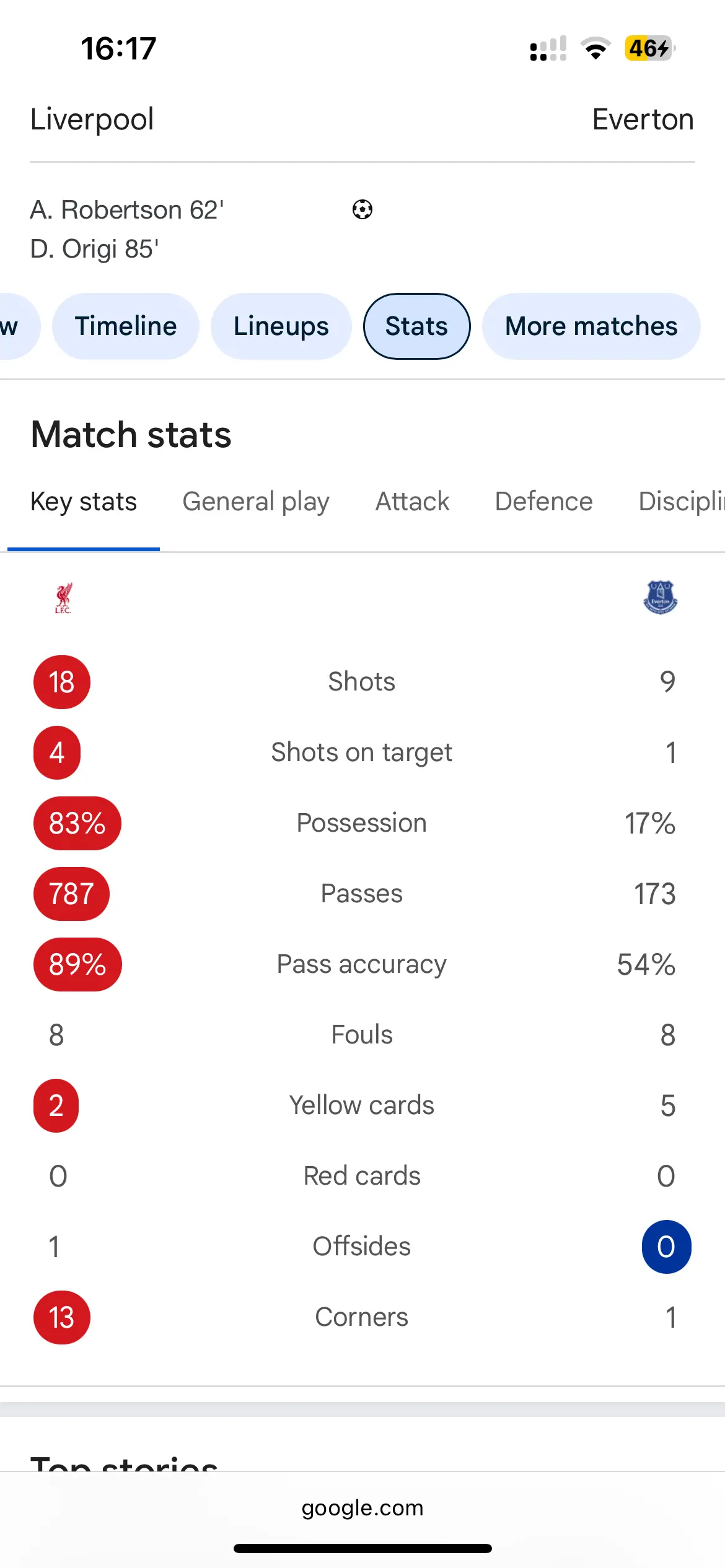Tap the Everton club crest icon
The image size is (725, 1568).
click(661, 597)
